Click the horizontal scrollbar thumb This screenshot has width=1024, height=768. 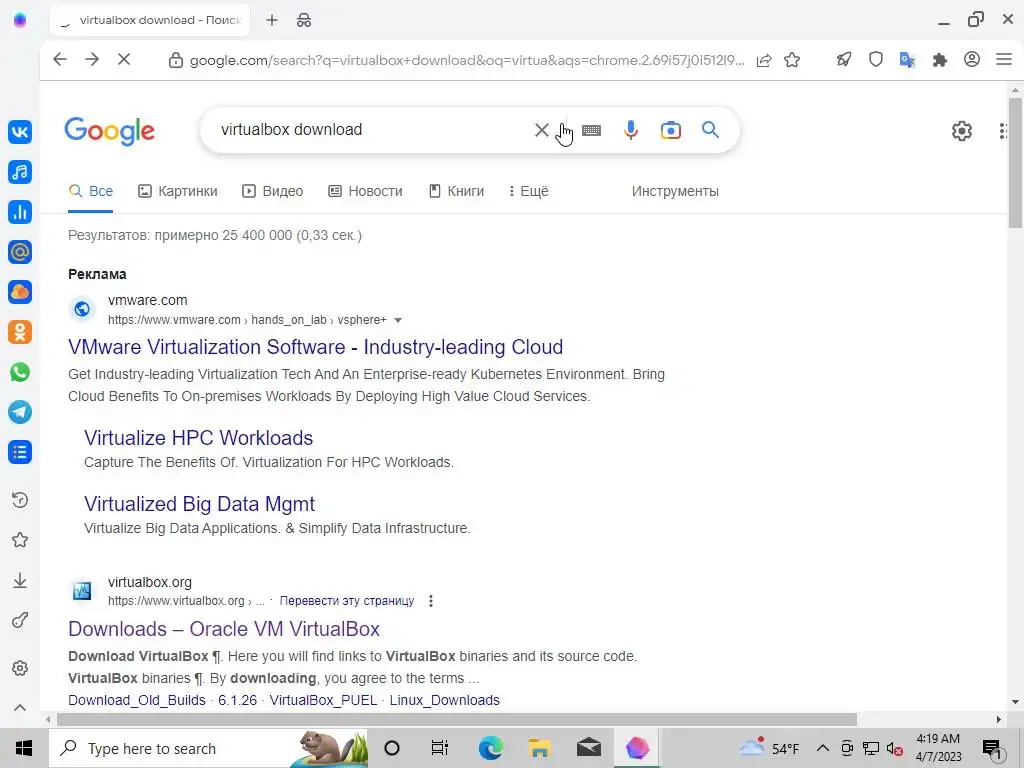457,719
